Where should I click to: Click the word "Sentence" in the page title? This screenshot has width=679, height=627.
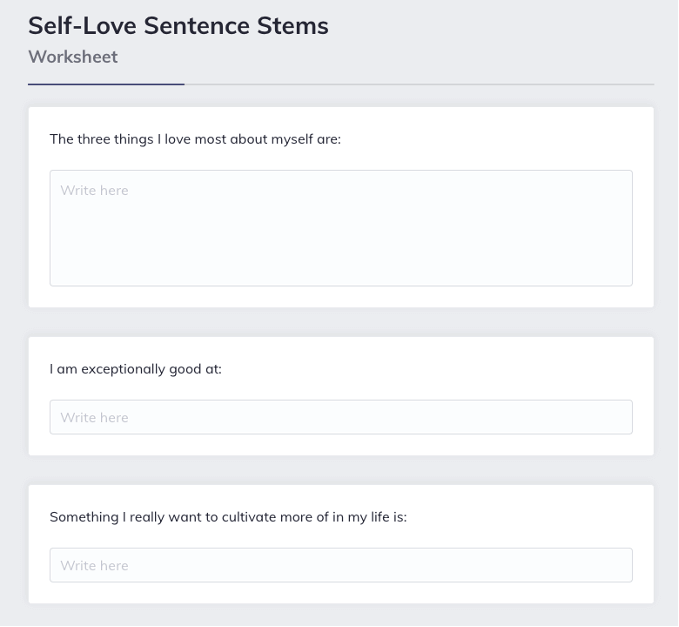(197, 26)
